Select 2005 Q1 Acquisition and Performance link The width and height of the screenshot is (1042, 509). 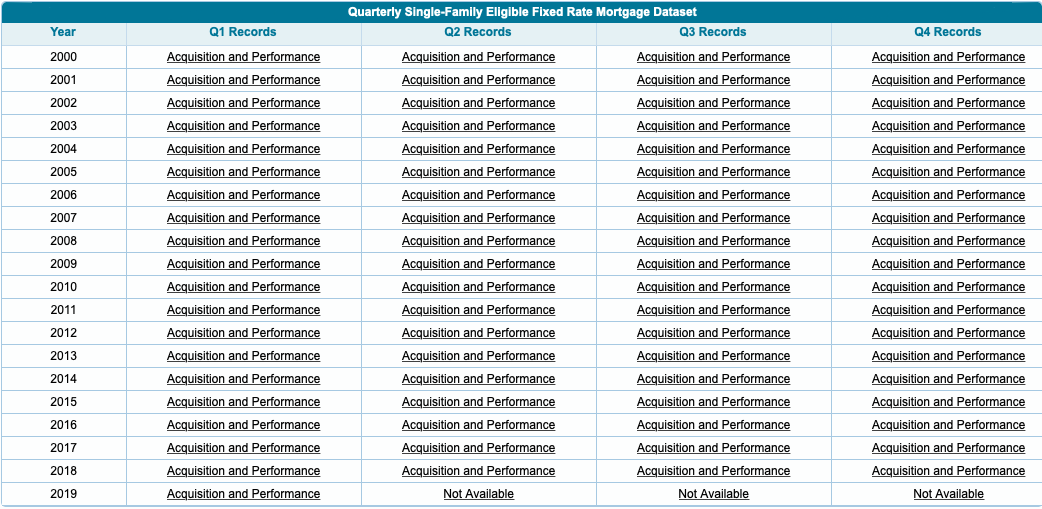[x=243, y=172]
